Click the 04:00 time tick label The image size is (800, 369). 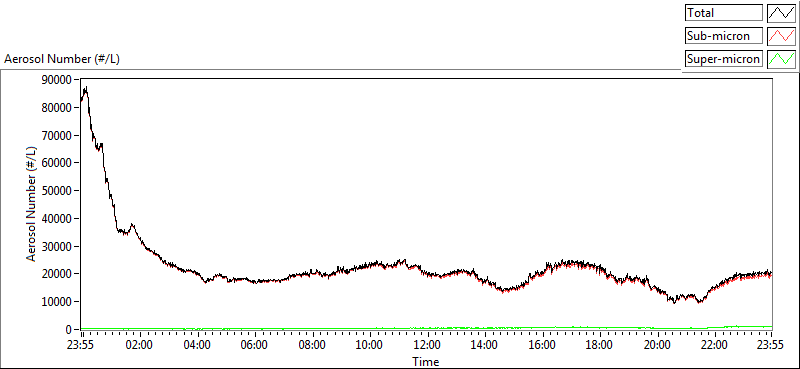(x=196, y=344)
